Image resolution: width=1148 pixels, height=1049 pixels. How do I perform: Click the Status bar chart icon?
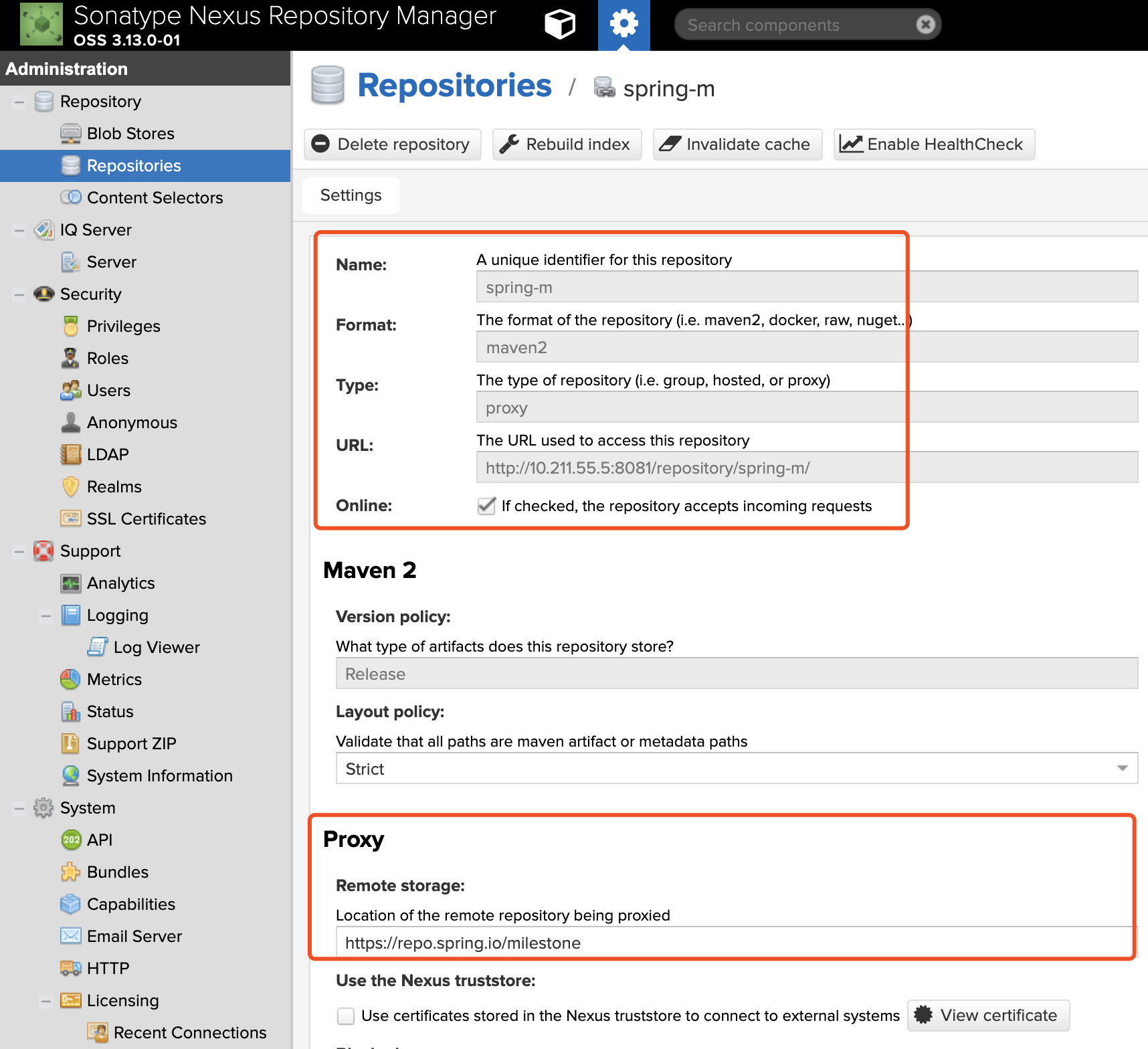pyautogui.click(x=70, y=712)
